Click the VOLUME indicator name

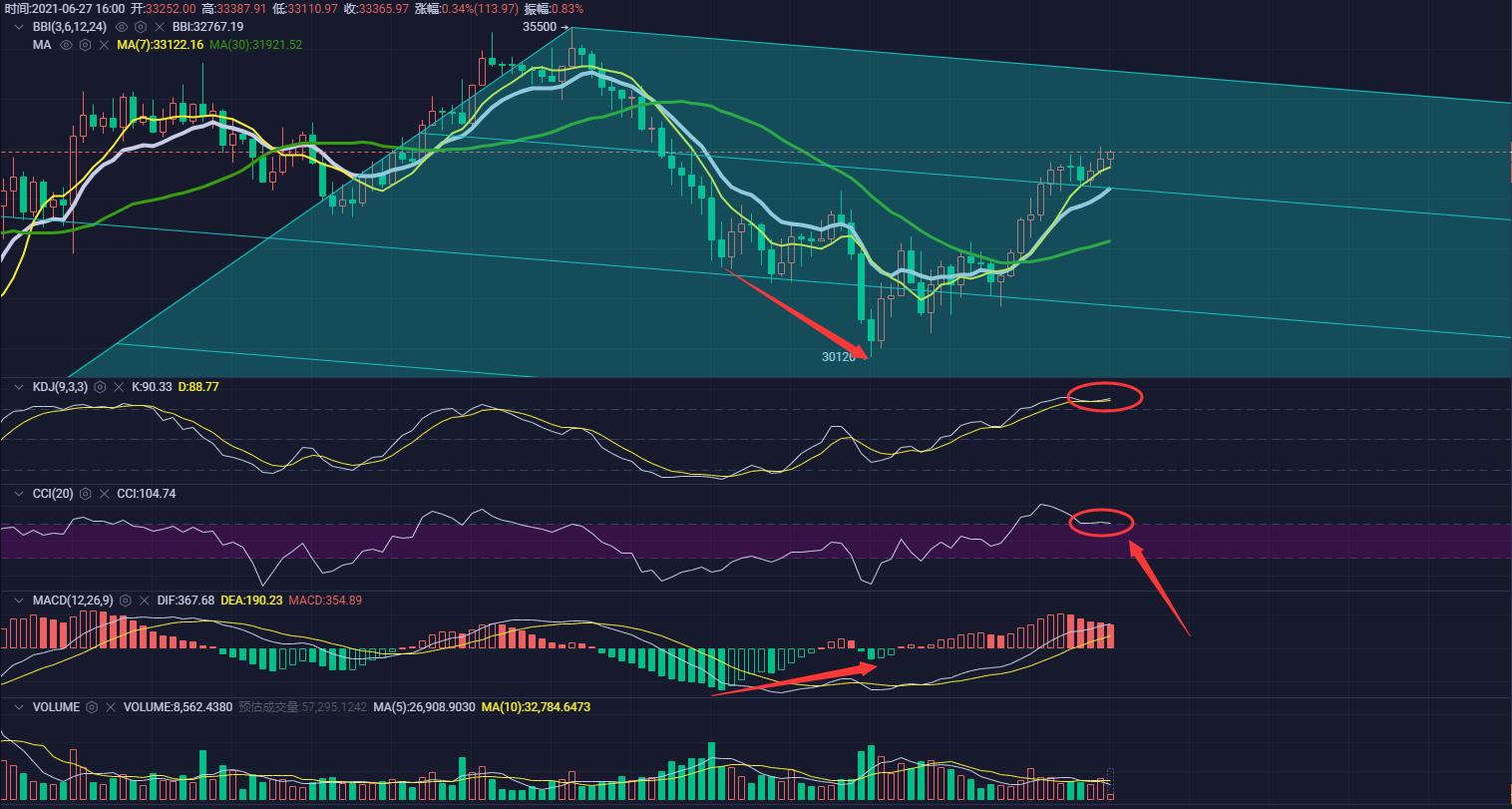(57, 707)
